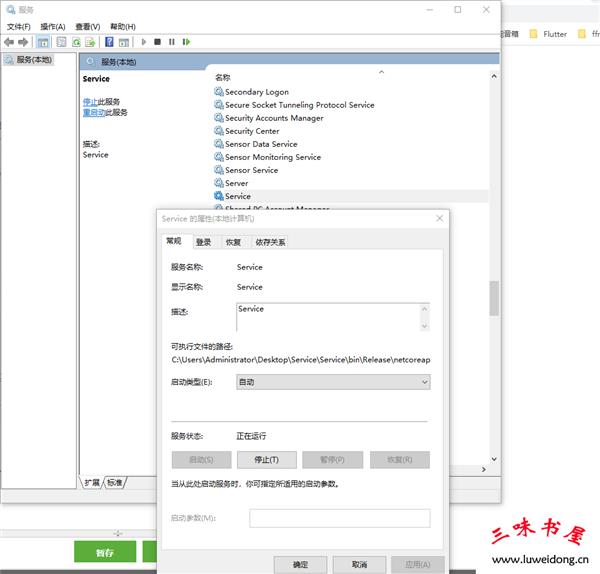Screen dimensions: 600x574
Task: Switch to the 标准 tab at the bottom
Action: [115, 482]
